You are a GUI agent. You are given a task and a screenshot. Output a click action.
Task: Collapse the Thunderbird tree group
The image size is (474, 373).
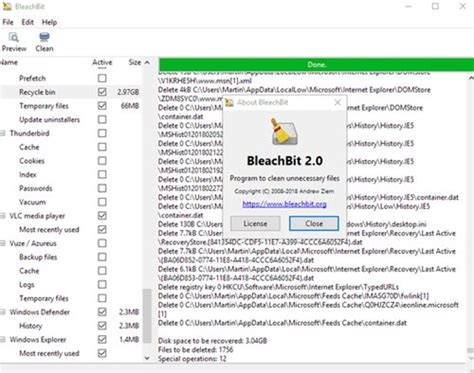click(3, 133)
